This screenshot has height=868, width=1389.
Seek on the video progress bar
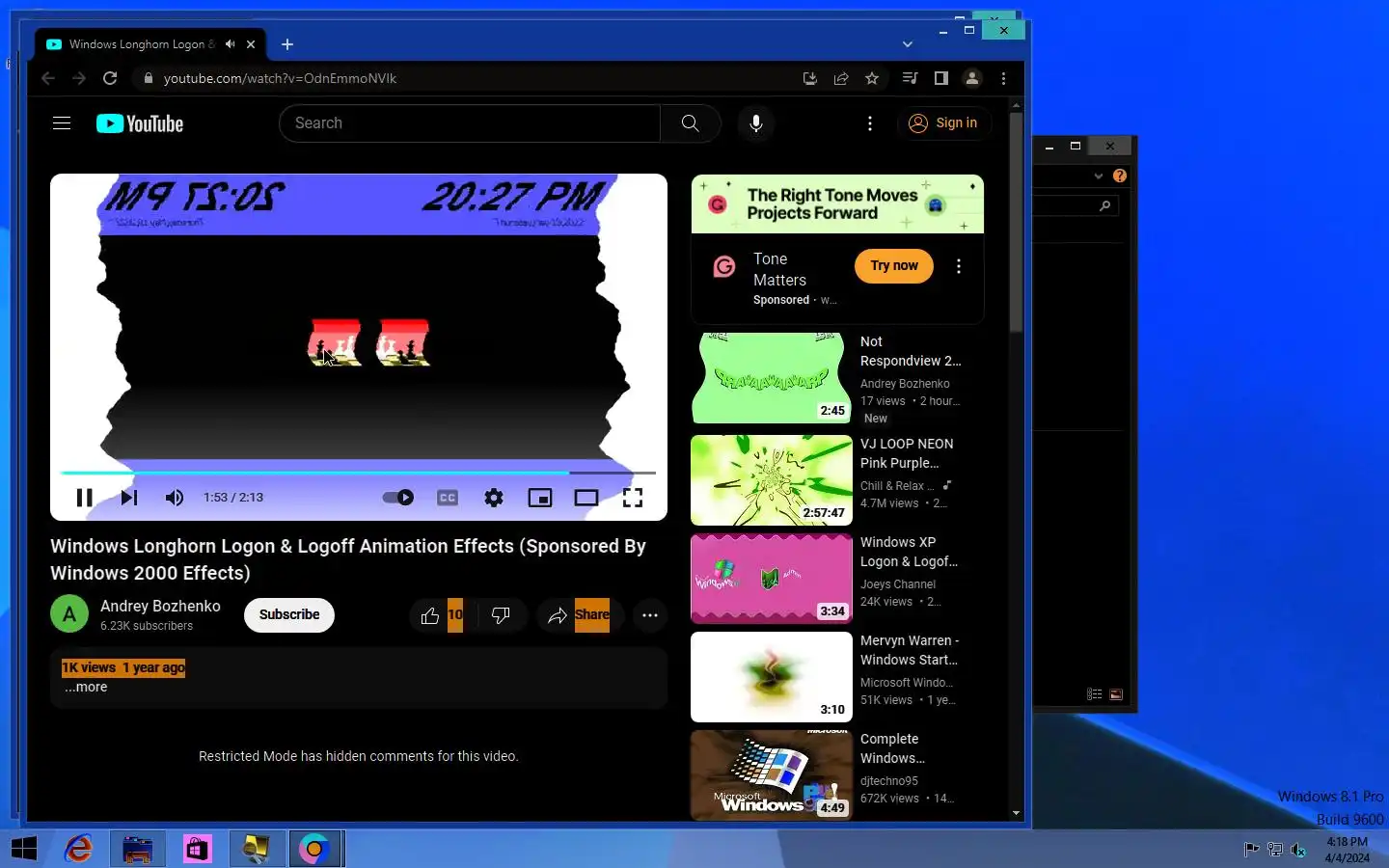[358, 473]
